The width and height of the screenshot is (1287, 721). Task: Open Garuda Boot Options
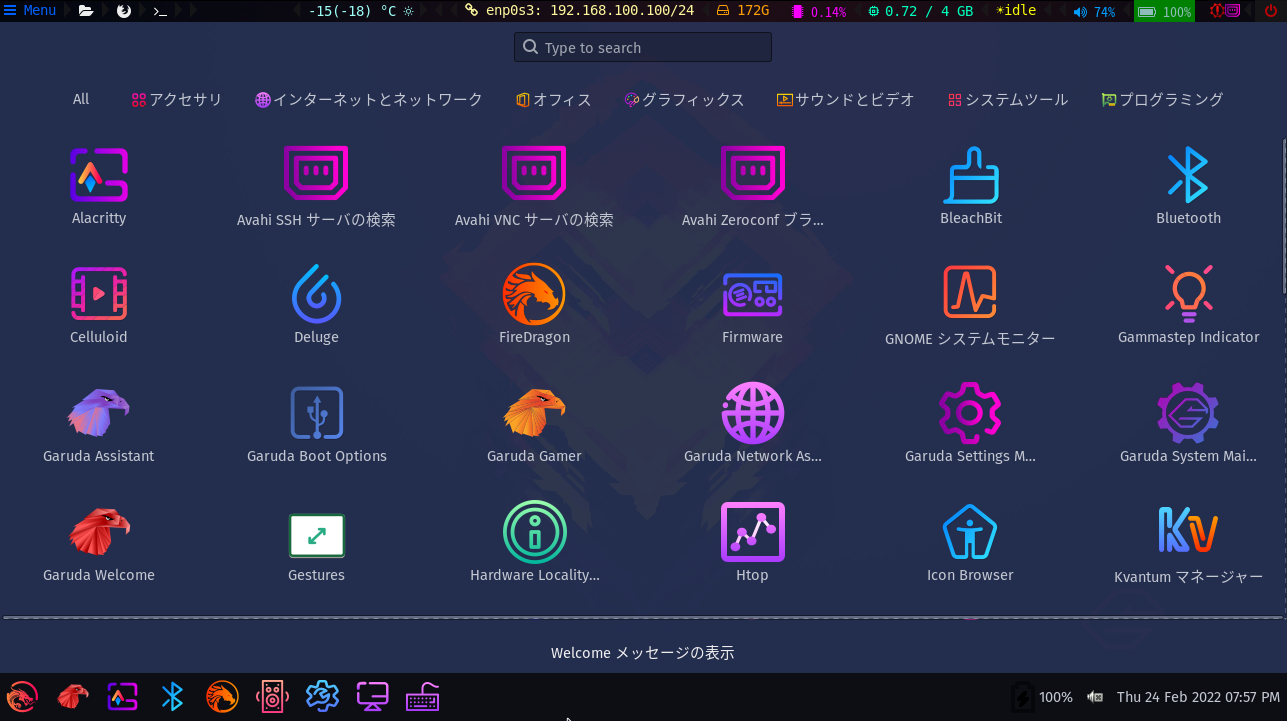316,424
